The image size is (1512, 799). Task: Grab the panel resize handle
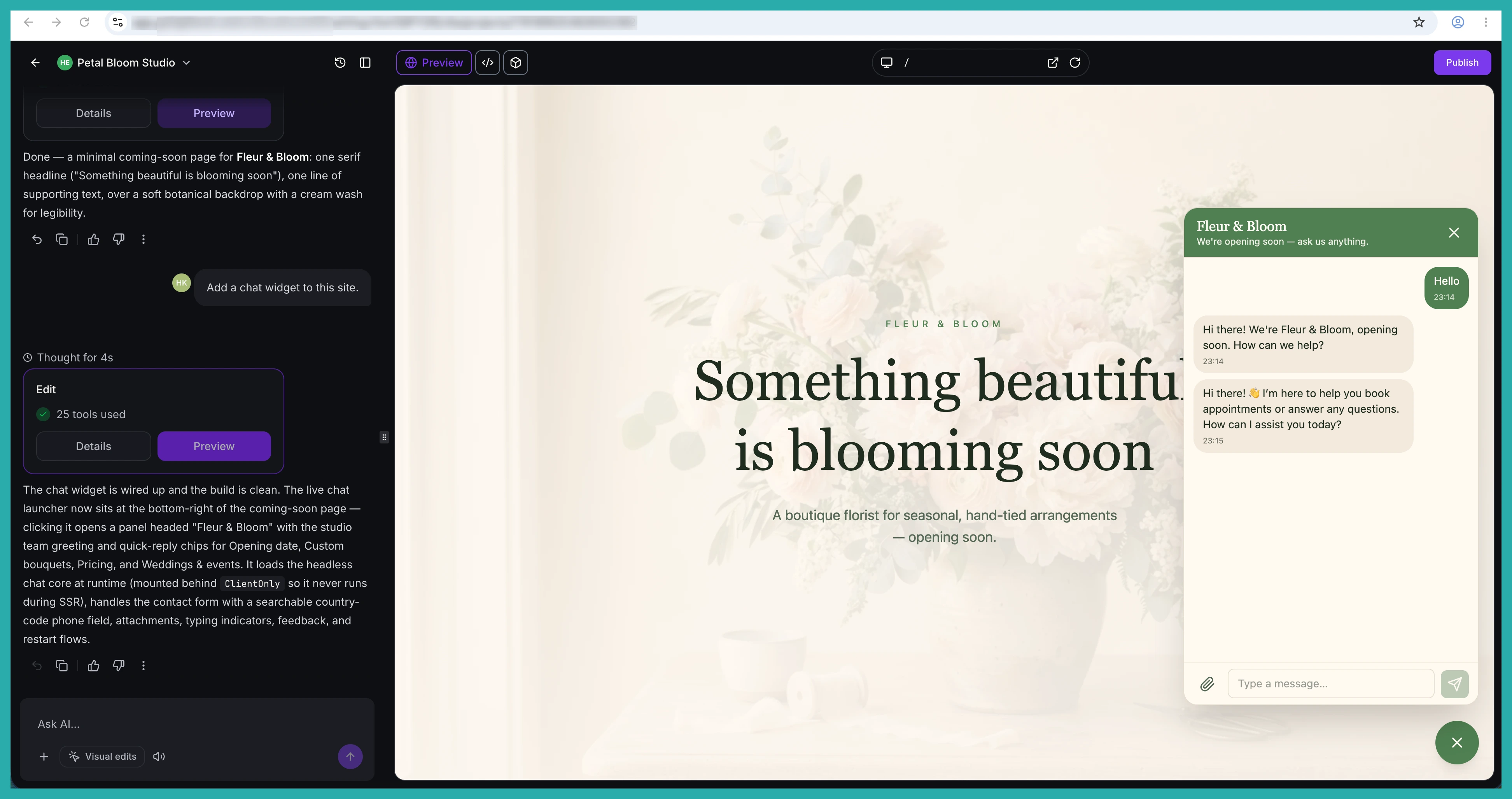click(x=384, y=437)
